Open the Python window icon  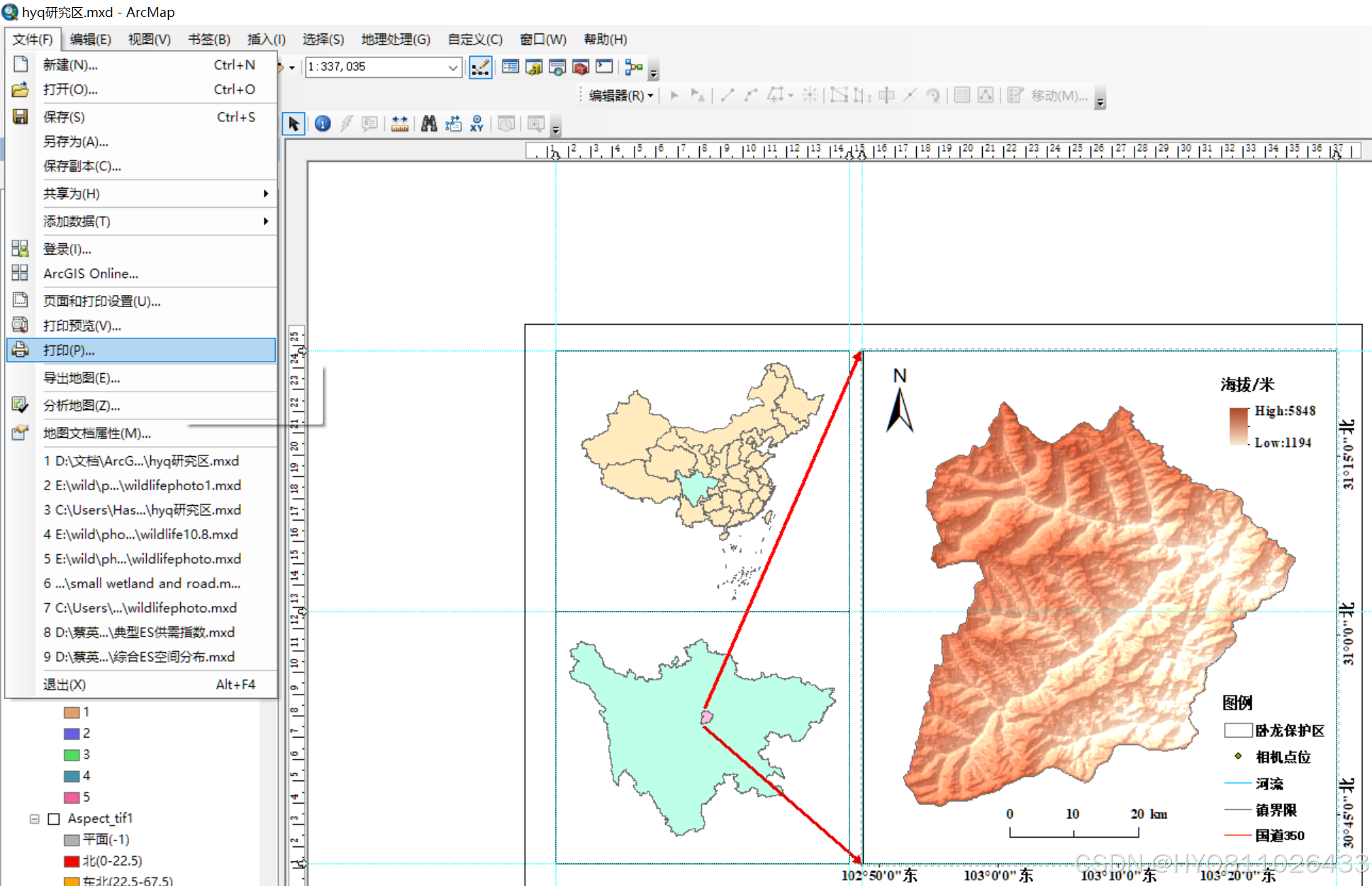point(604,67)
